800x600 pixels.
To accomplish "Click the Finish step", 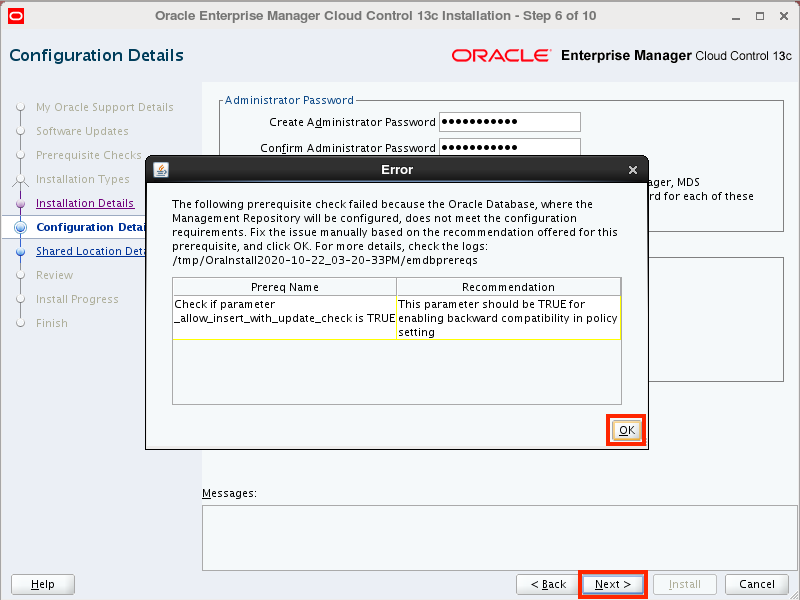I will point(52,323).
